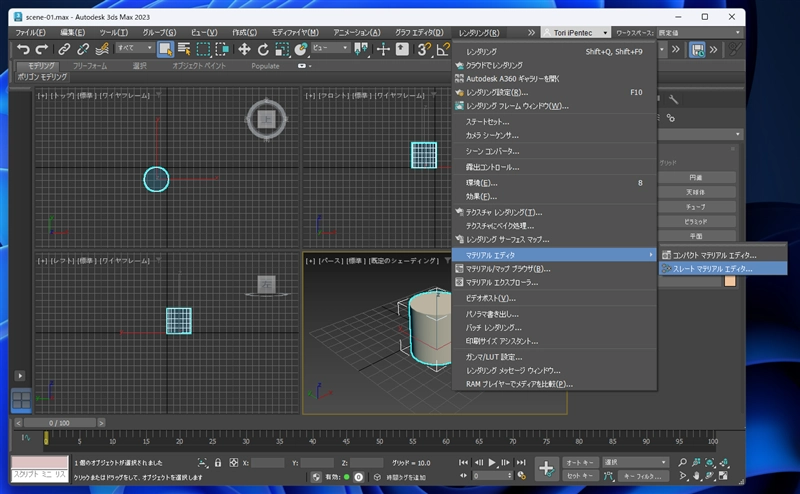Image resolution: width=800 pixels, height=494 pixels.
Task: Choose コンパクト マテリアル エディタ submenu entry
Action: pos(722,255)
